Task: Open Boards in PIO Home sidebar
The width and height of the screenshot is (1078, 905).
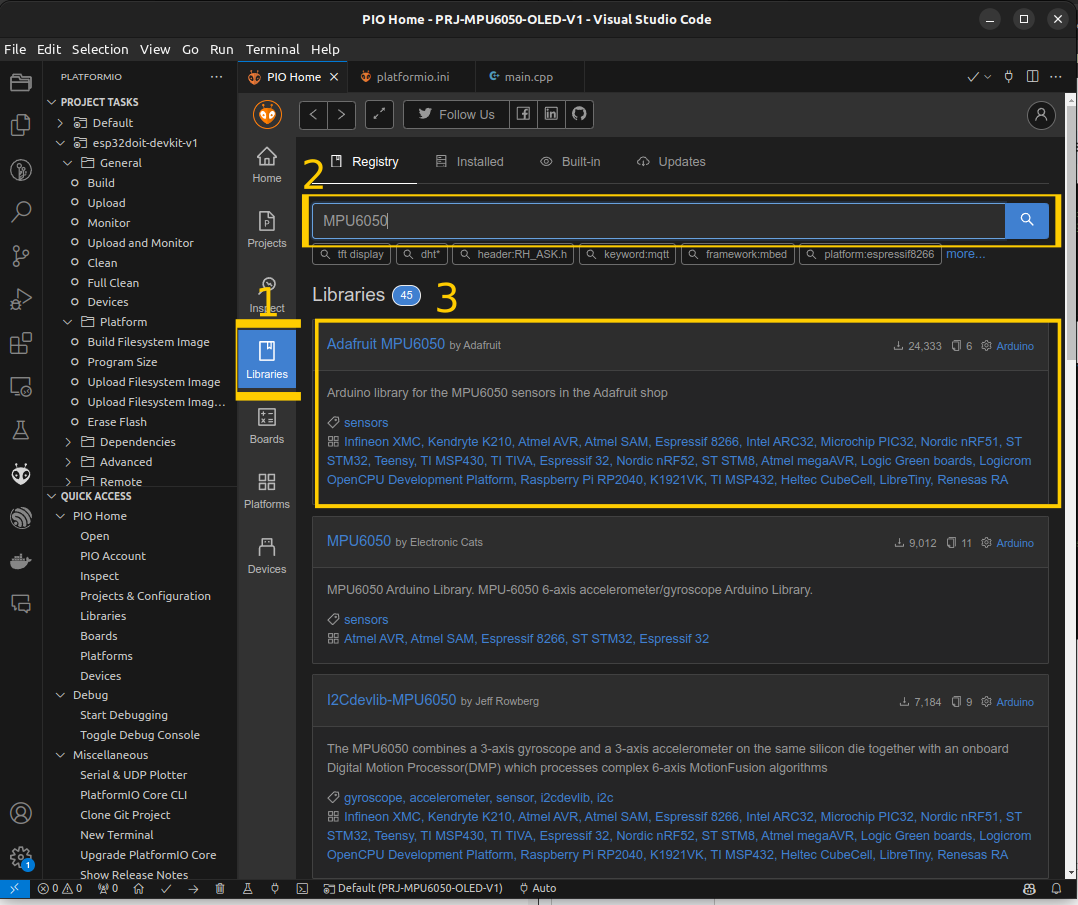Action: 267,426
